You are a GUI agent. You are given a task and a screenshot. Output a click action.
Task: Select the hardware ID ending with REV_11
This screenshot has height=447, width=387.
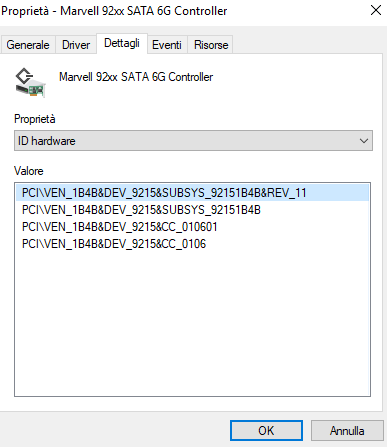click(193, 193)
